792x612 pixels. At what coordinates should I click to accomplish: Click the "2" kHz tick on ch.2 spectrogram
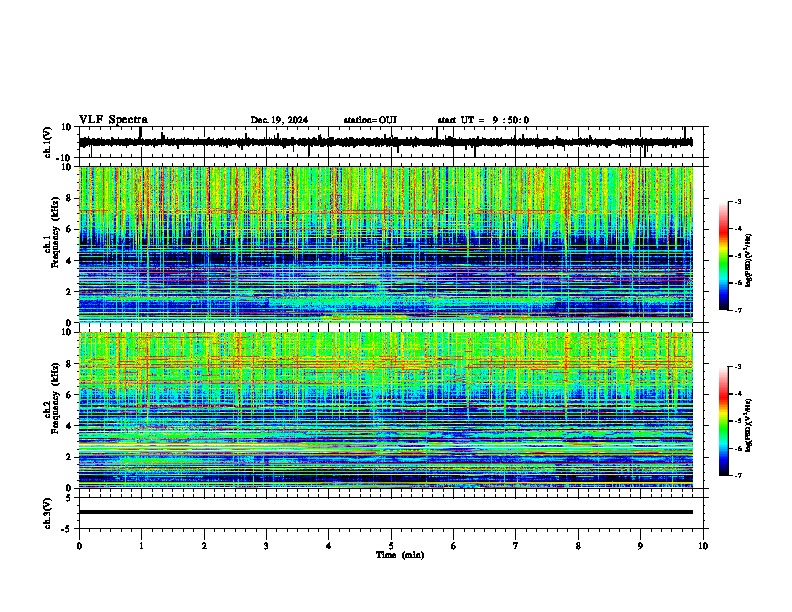click(70, 457)
